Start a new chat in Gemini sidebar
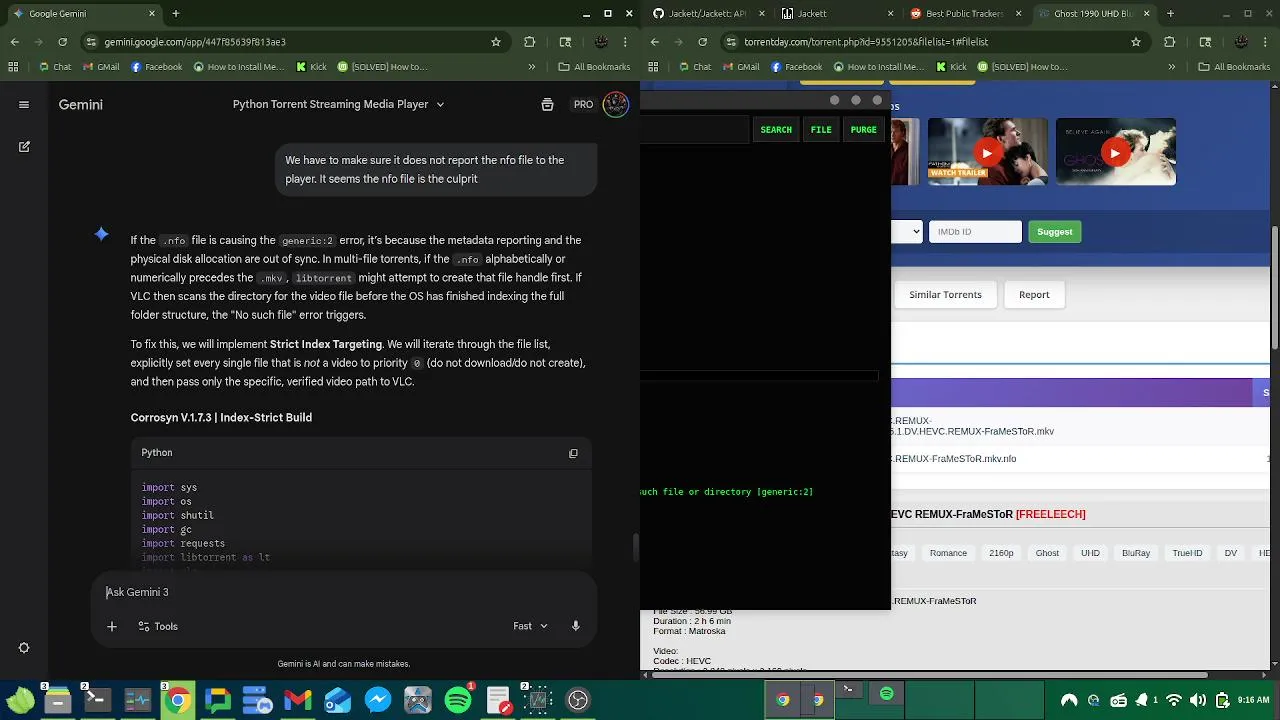This screenshot has height=720, width=1280. [24, 147]
